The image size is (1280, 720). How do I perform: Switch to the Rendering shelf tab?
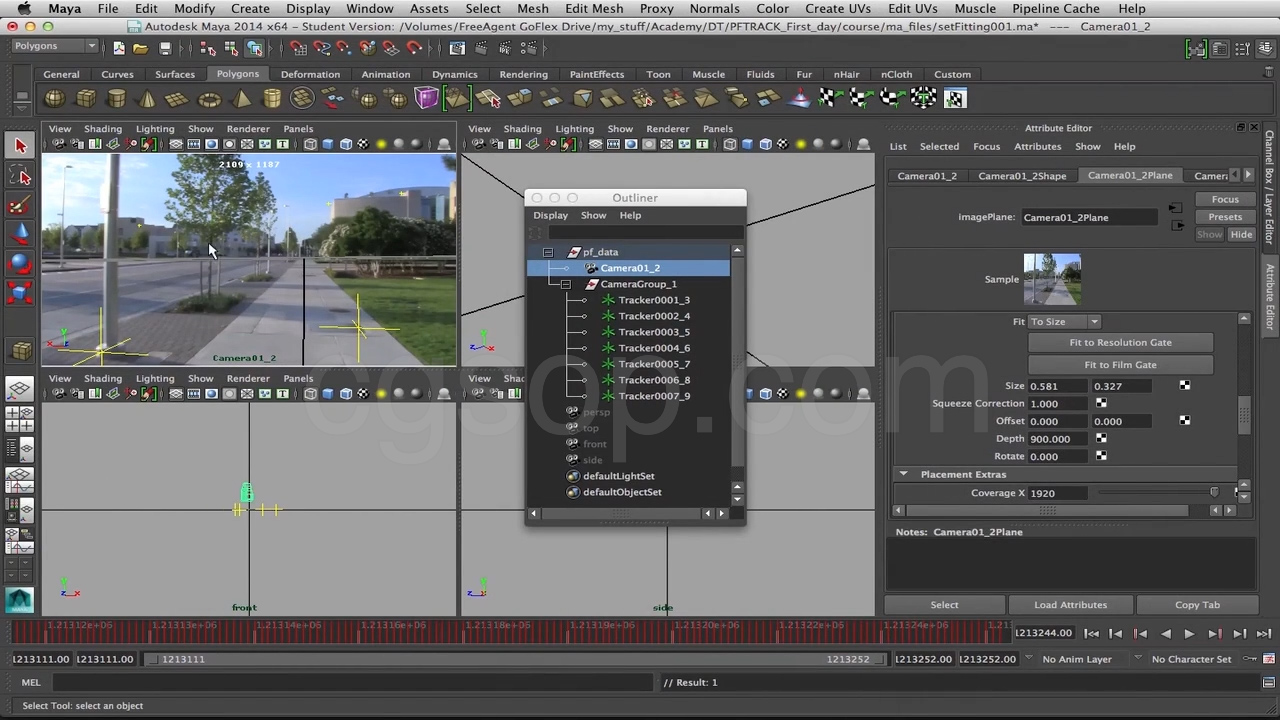[x=523, y=74]
